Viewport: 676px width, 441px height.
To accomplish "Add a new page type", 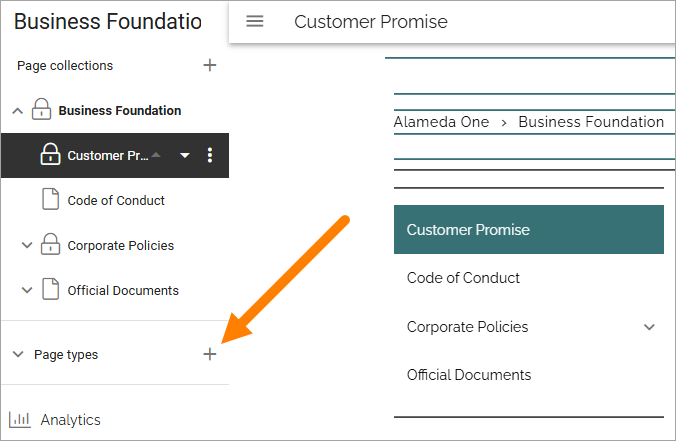I will pyautogui.click(x=210, y=354).
